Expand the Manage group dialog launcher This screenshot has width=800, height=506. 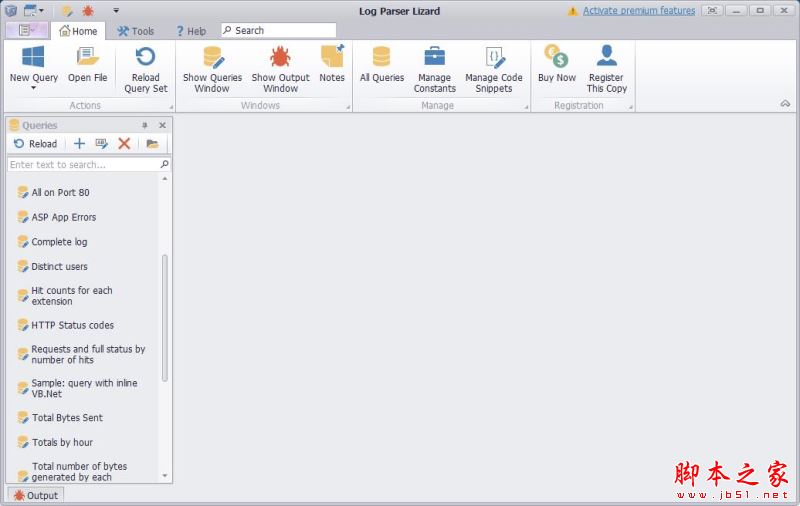[526, 107]
